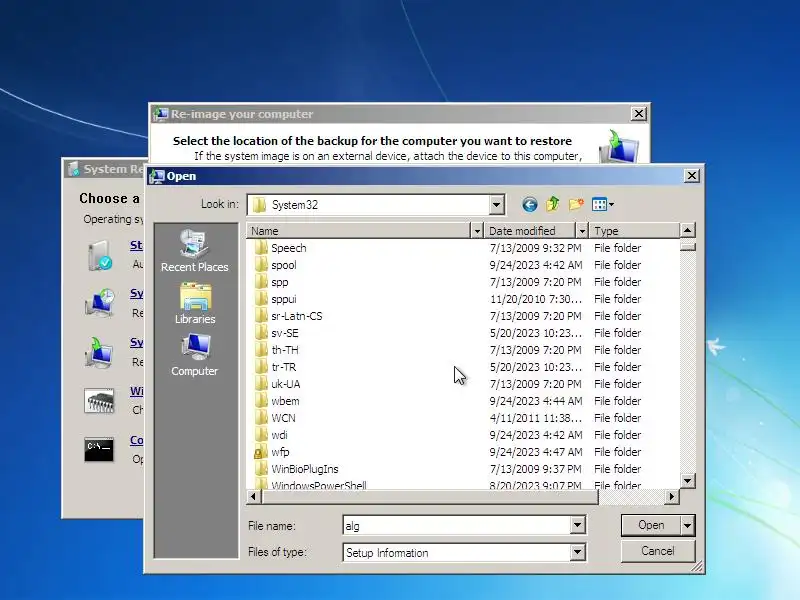
Task: Open Computer in the sidebar
Action: pyautogui.click(x=194, y=355)
